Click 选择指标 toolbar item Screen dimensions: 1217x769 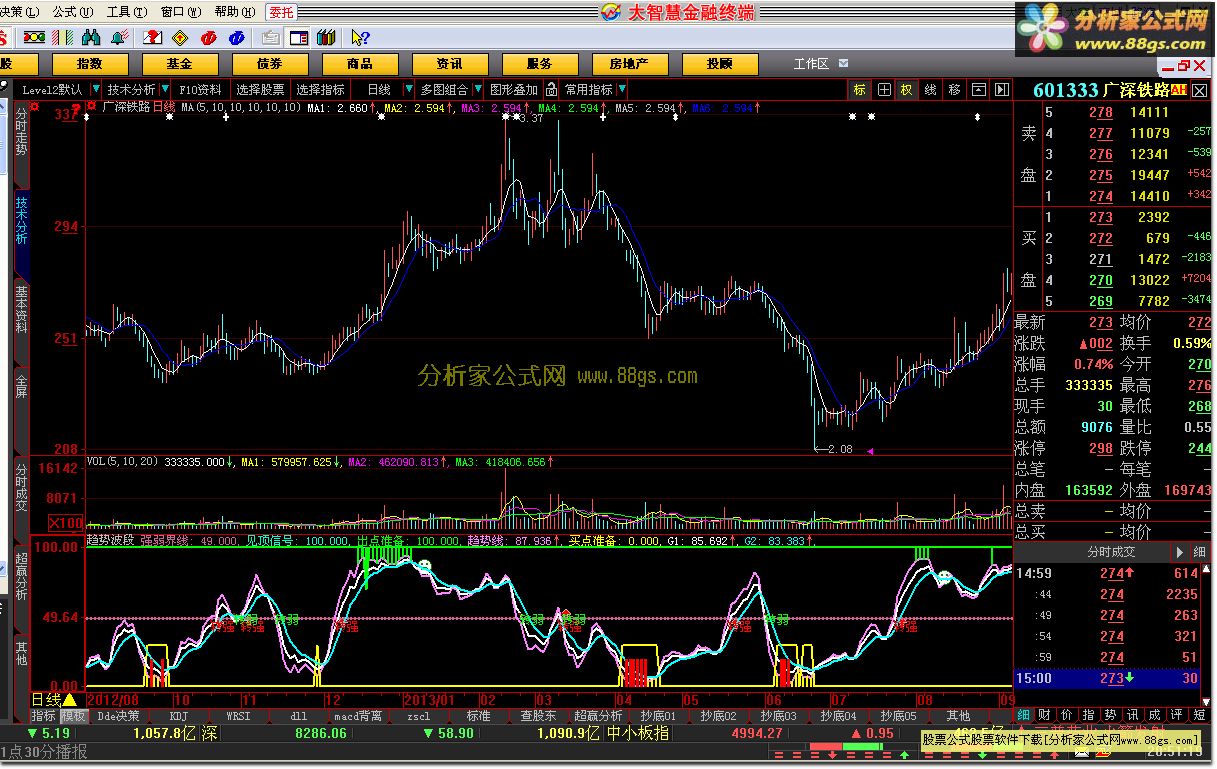320,89
